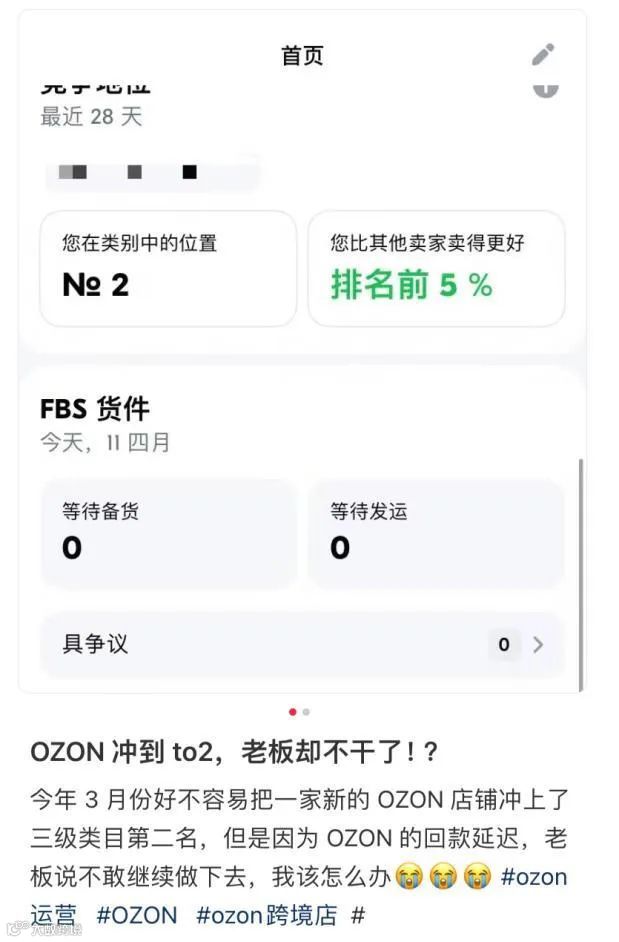Viewport: 619px width, 942px height.
Task: Tap the partially hidden gray info icon
Action: point(545,89)
